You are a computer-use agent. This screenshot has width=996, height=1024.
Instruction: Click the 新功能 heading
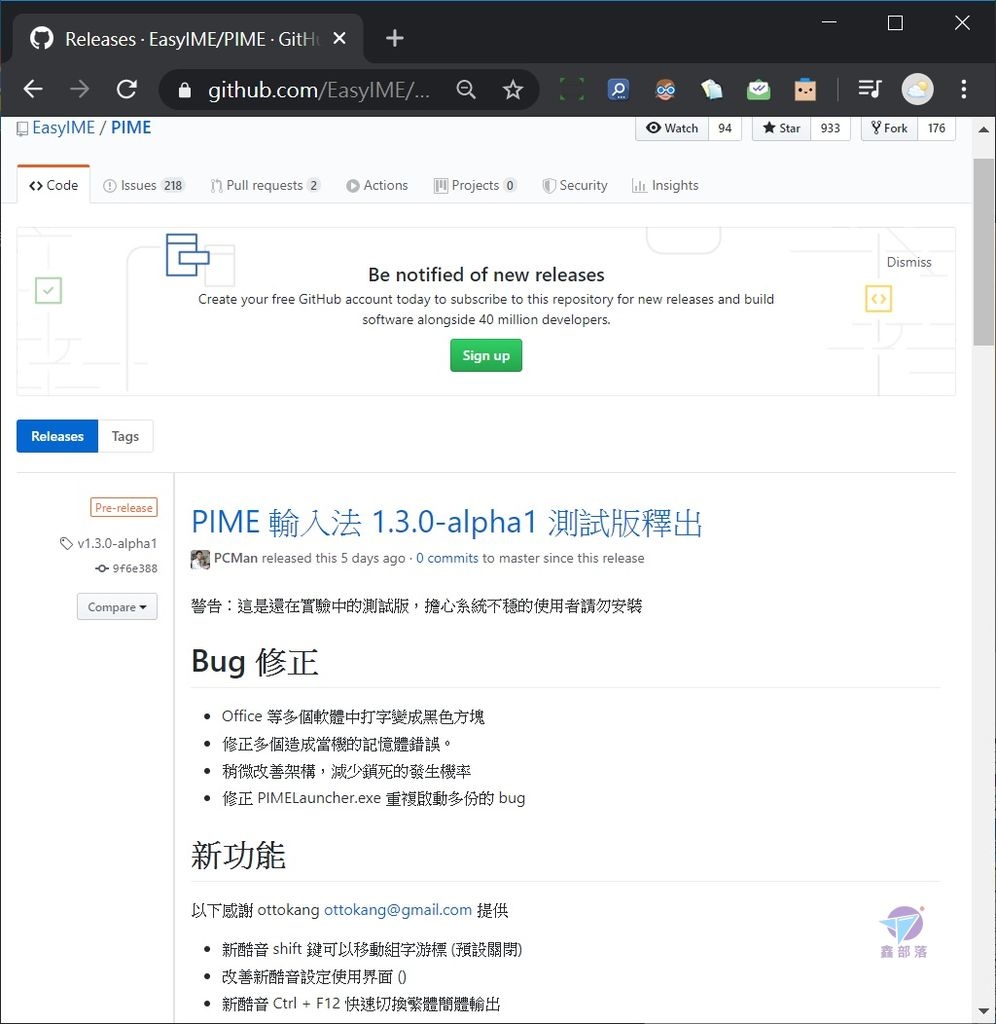click(238, 856)
